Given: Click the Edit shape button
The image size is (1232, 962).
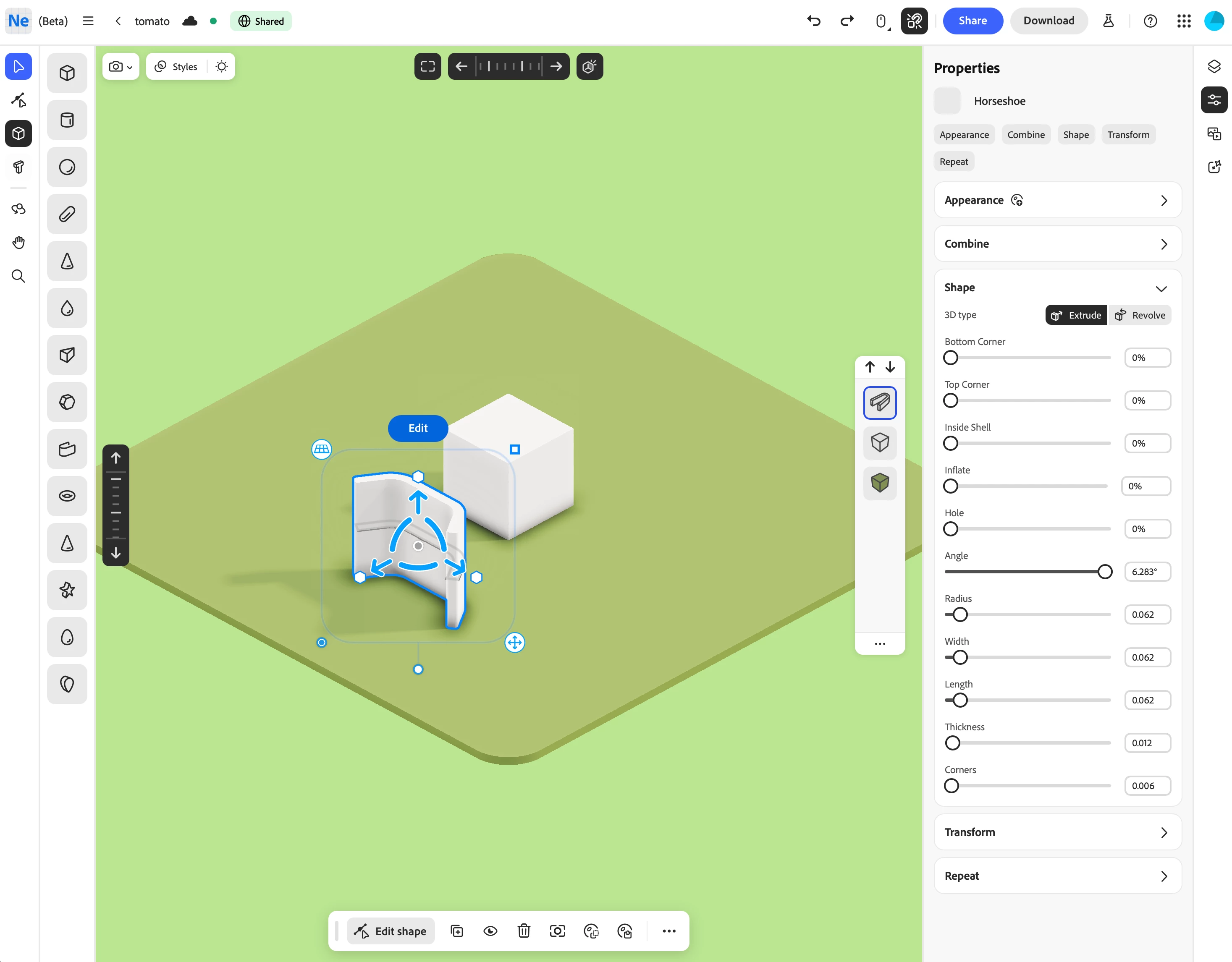Looking at the screenshot, I should 391,931.
